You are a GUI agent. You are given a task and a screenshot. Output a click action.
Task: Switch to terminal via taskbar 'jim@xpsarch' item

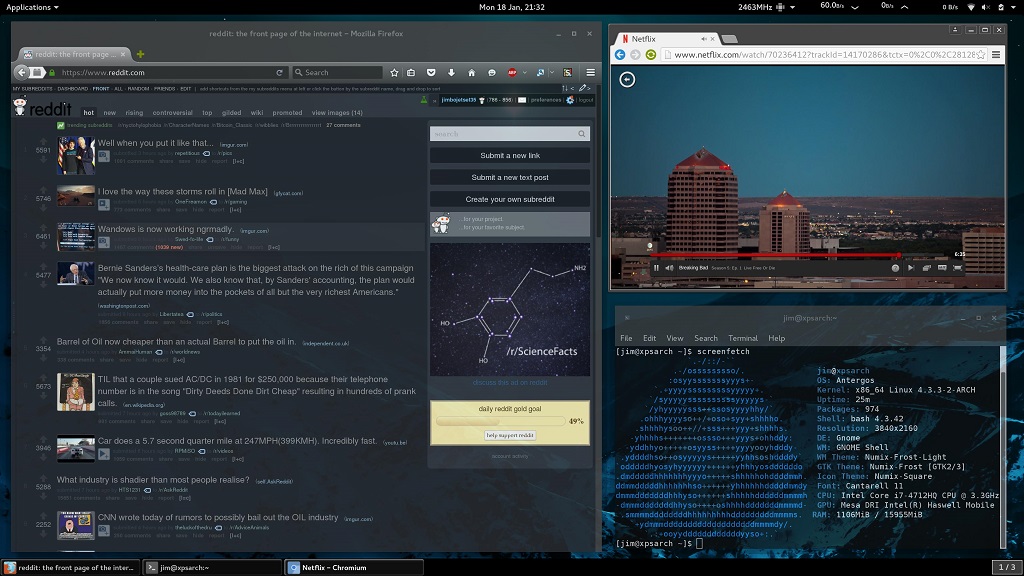(212, 568)
